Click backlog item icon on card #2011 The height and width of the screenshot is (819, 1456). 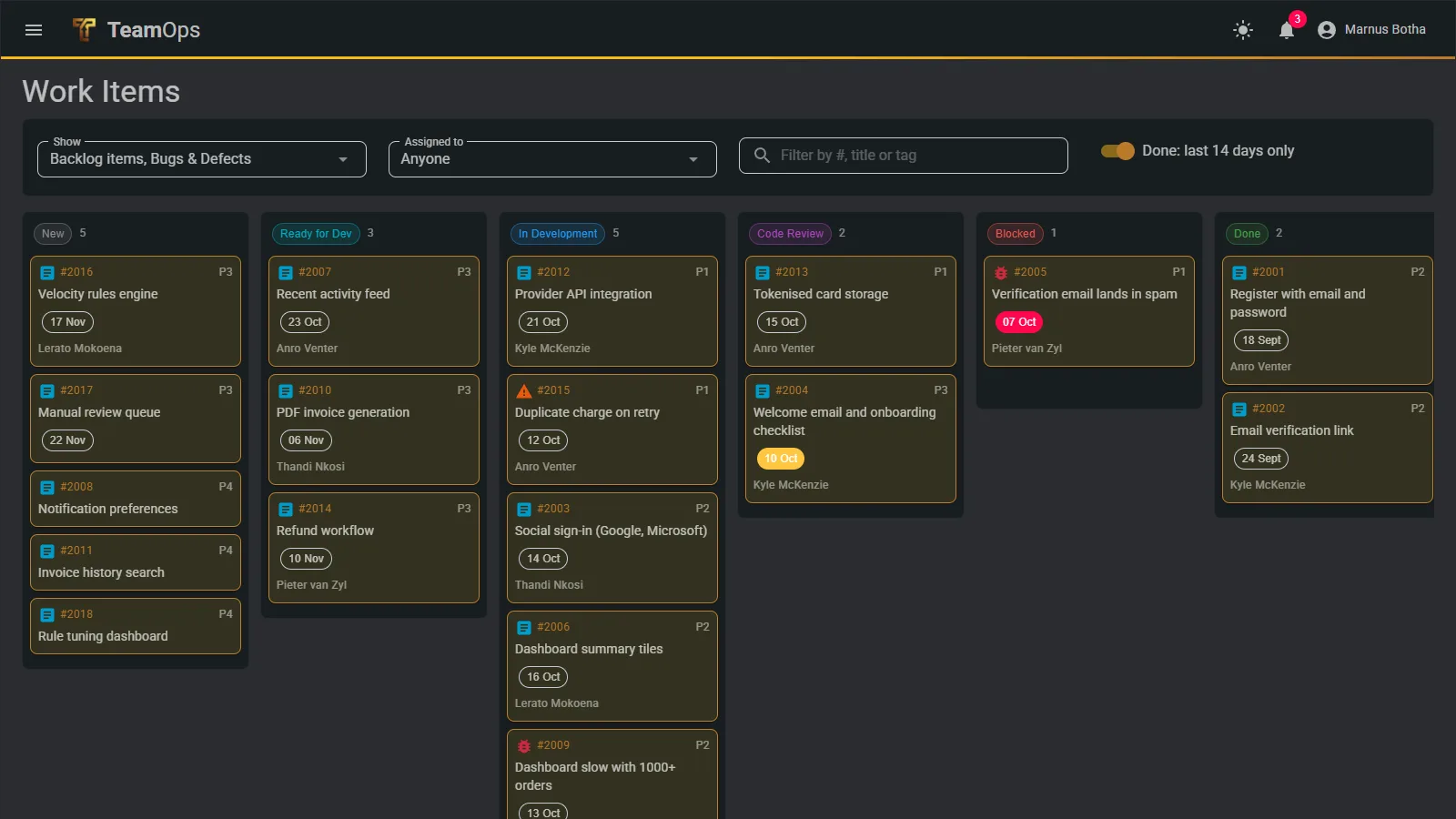point(47,551)
